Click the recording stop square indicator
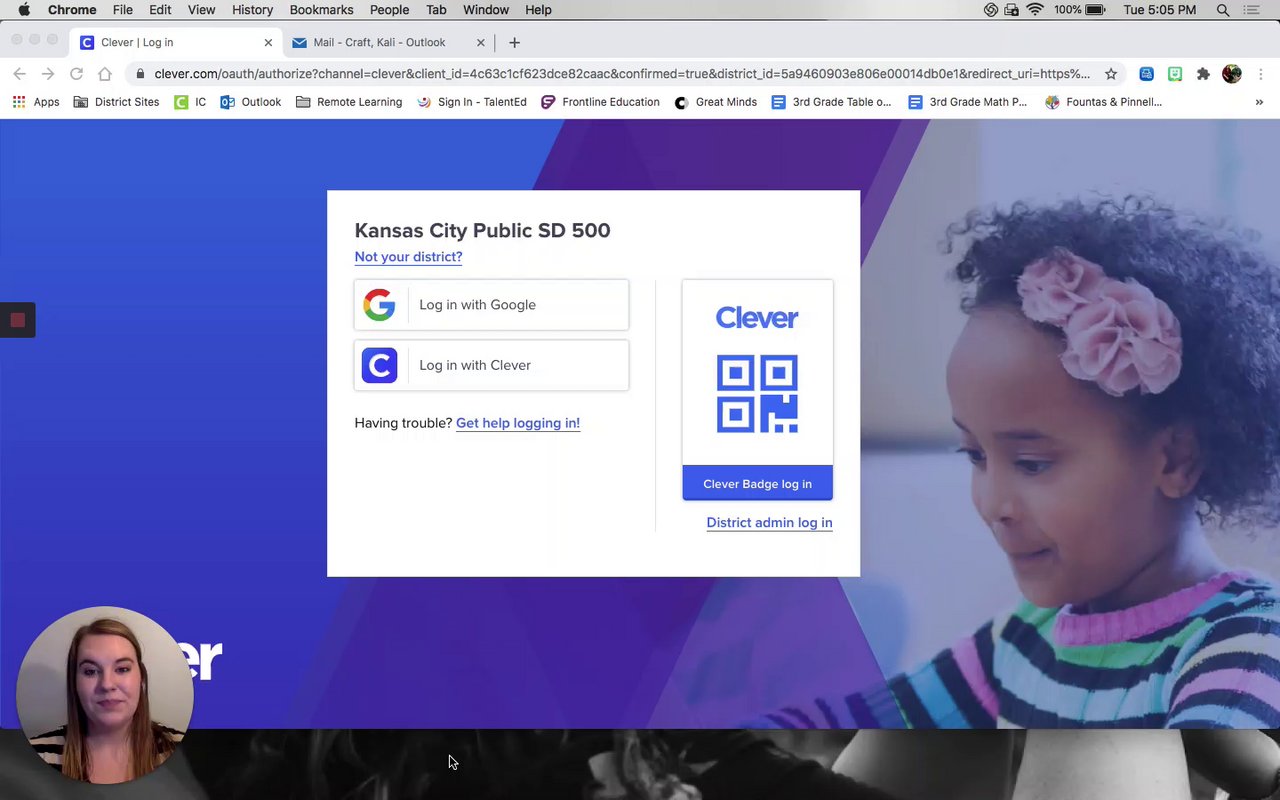The image size is (1280, 800). (x=17, y=320)
